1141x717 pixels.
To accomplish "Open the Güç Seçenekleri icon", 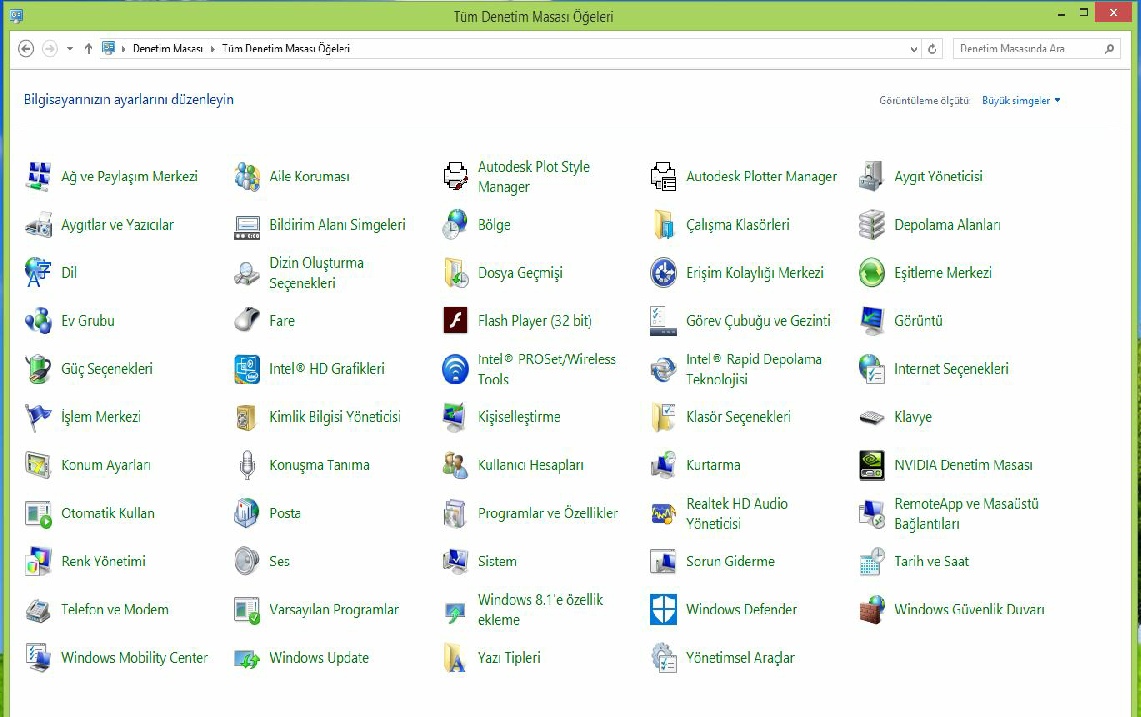I will tap(38, 369).
